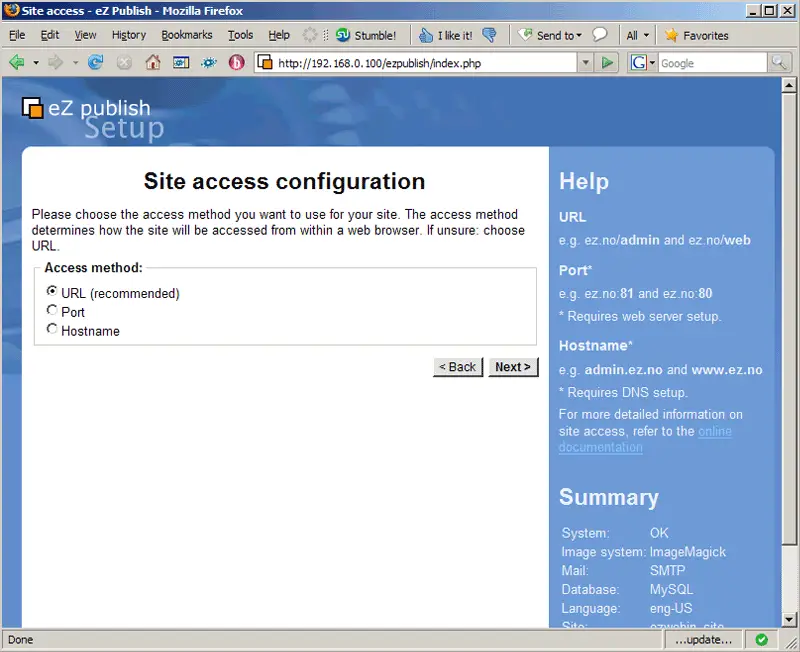Open the online documentation link
Image resolution: width=800 pixels, height=652 pixels.
coord(645,439)
